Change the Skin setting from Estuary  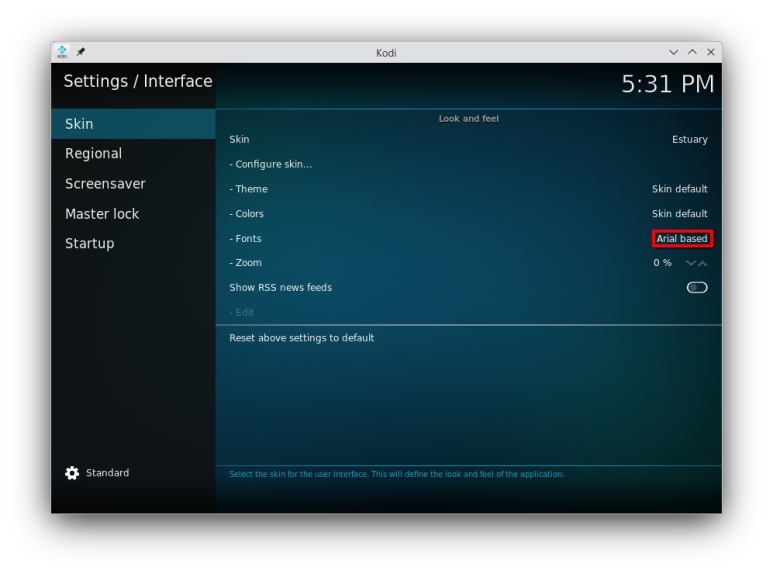(x=468, y=140)
